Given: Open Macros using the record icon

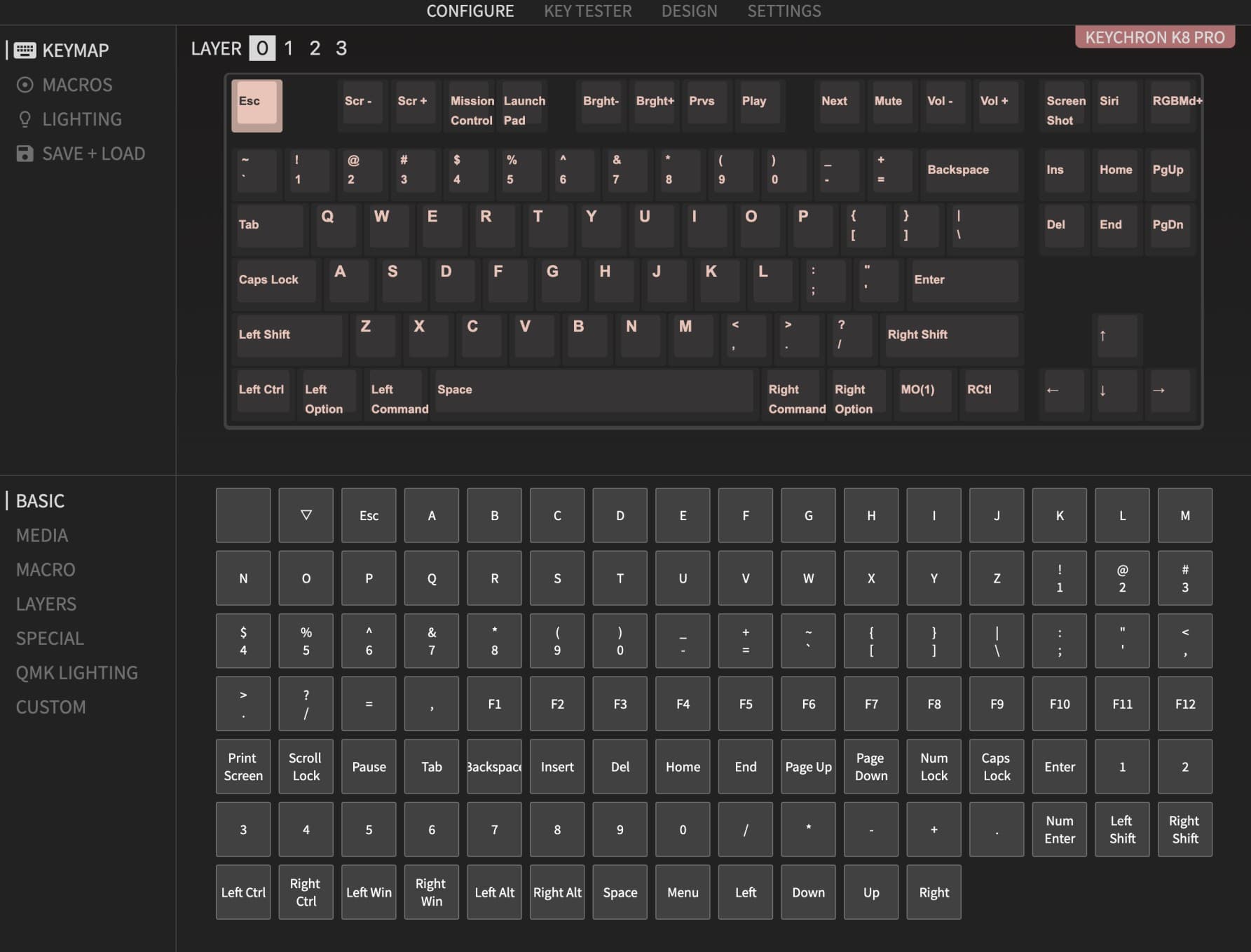Looking at the screenshot, I should click(26, 85).
